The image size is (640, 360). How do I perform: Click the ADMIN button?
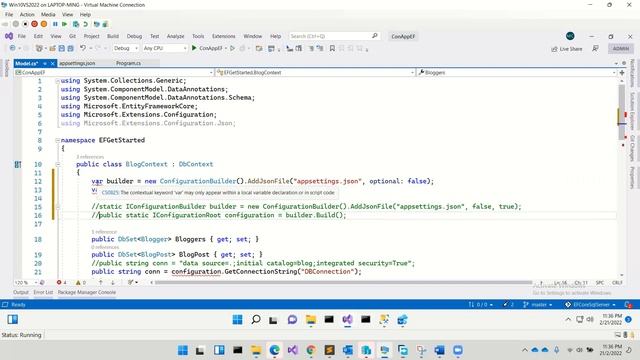(x=620, y=49)
